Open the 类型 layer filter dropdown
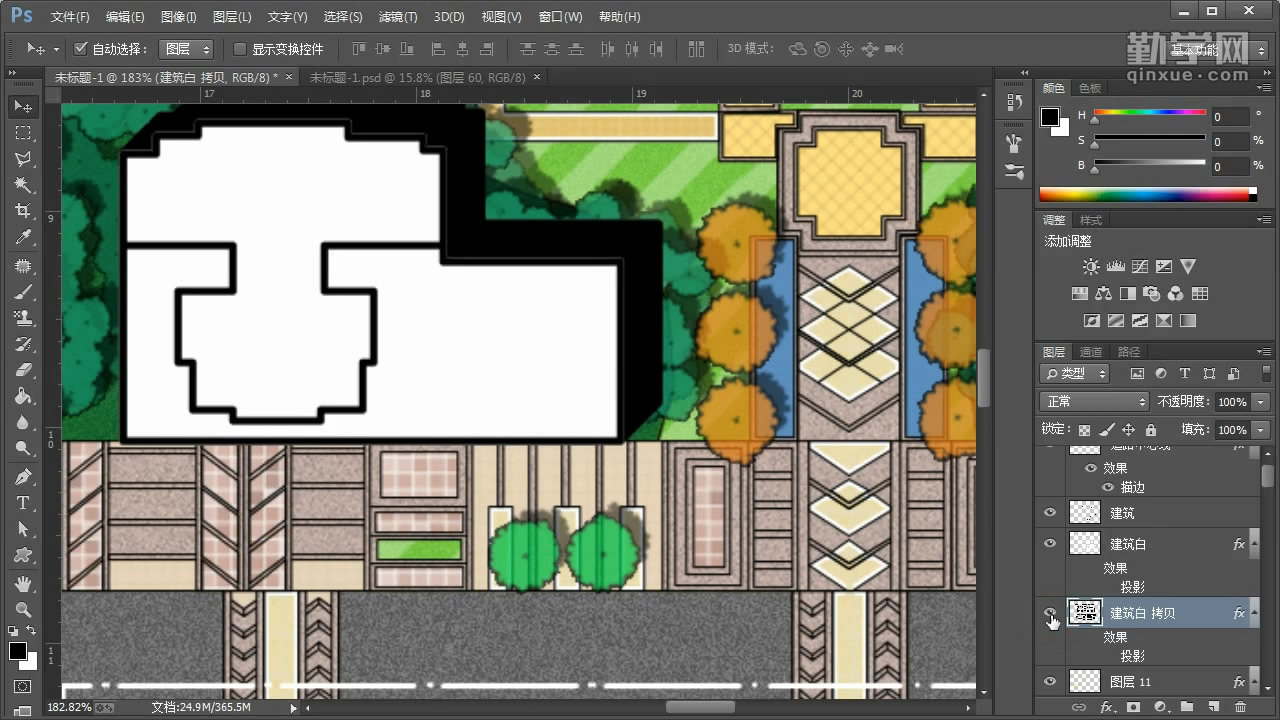This screenshot has width=1280, height=720. click(1075, 373)
